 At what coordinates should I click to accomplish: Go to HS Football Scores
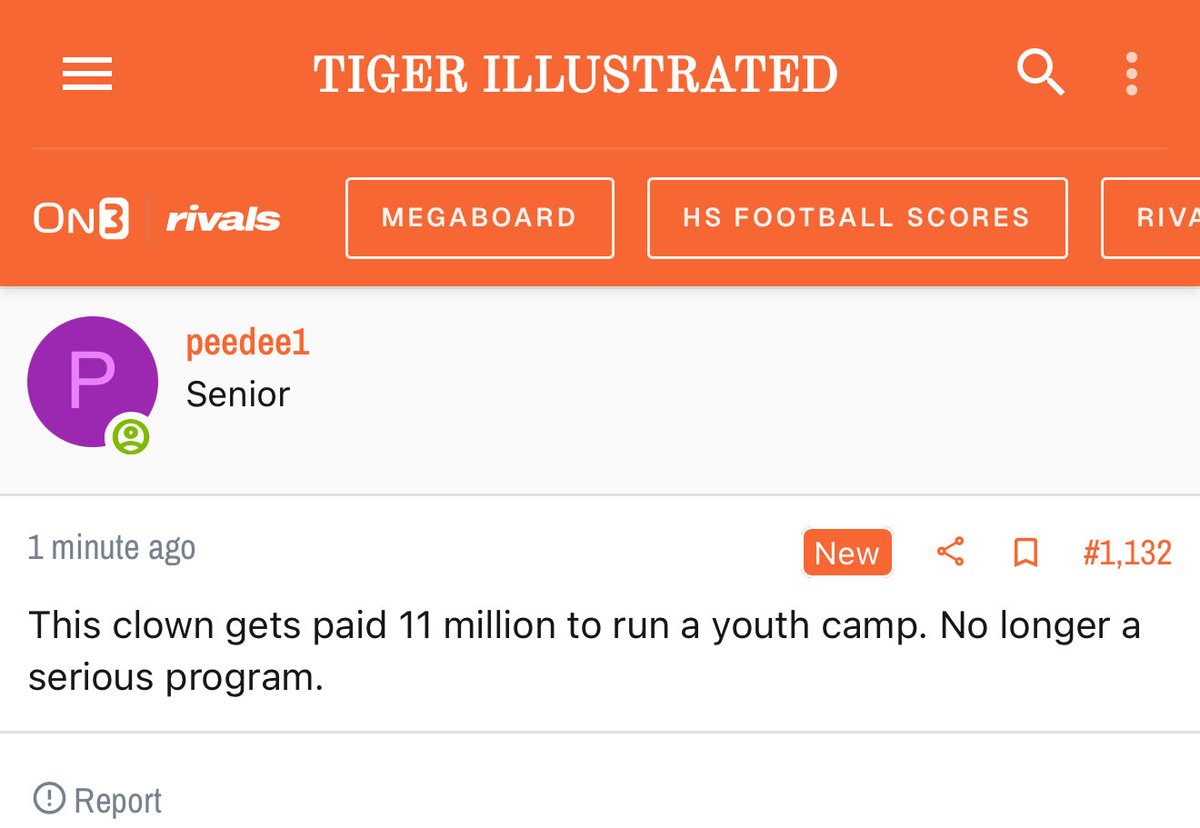tap(856, 218)
